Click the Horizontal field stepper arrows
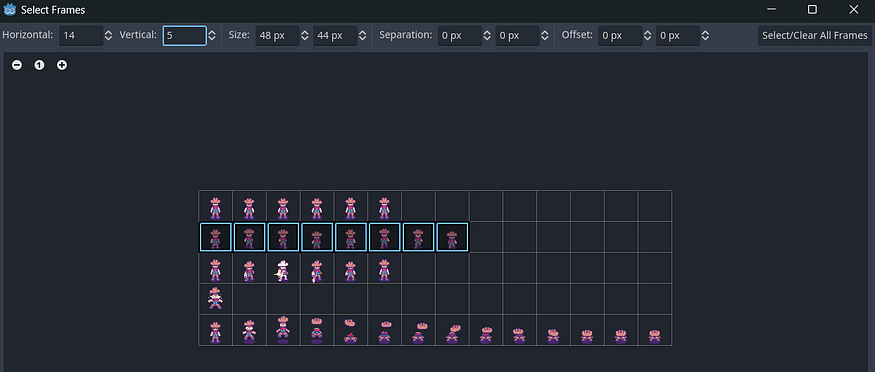Image resolution: width=875 pixels, height=372 pixels. tap(108, 35)
